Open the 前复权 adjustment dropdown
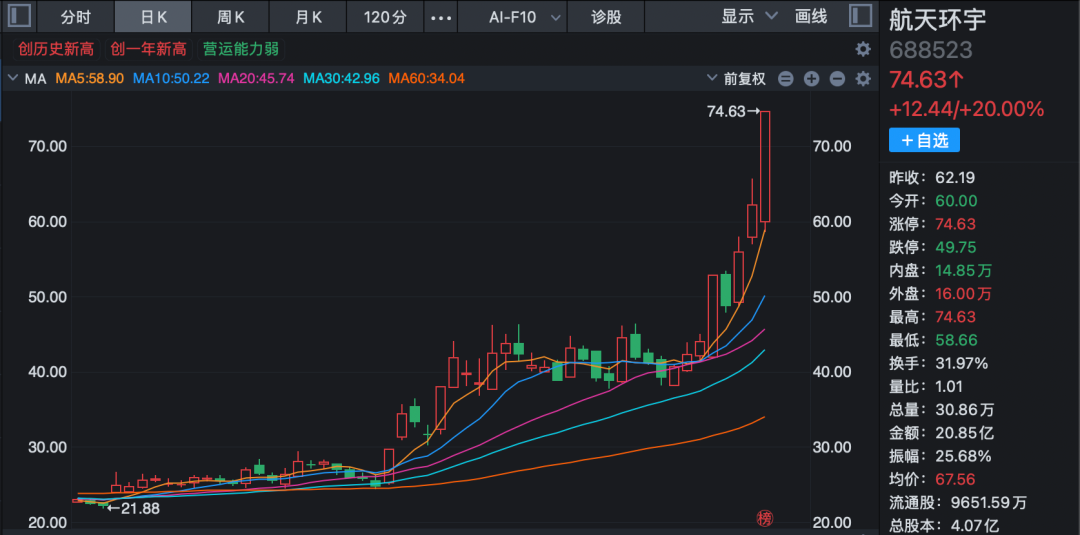The height and width of the screenshot is (535, 1080). (737, 78)
